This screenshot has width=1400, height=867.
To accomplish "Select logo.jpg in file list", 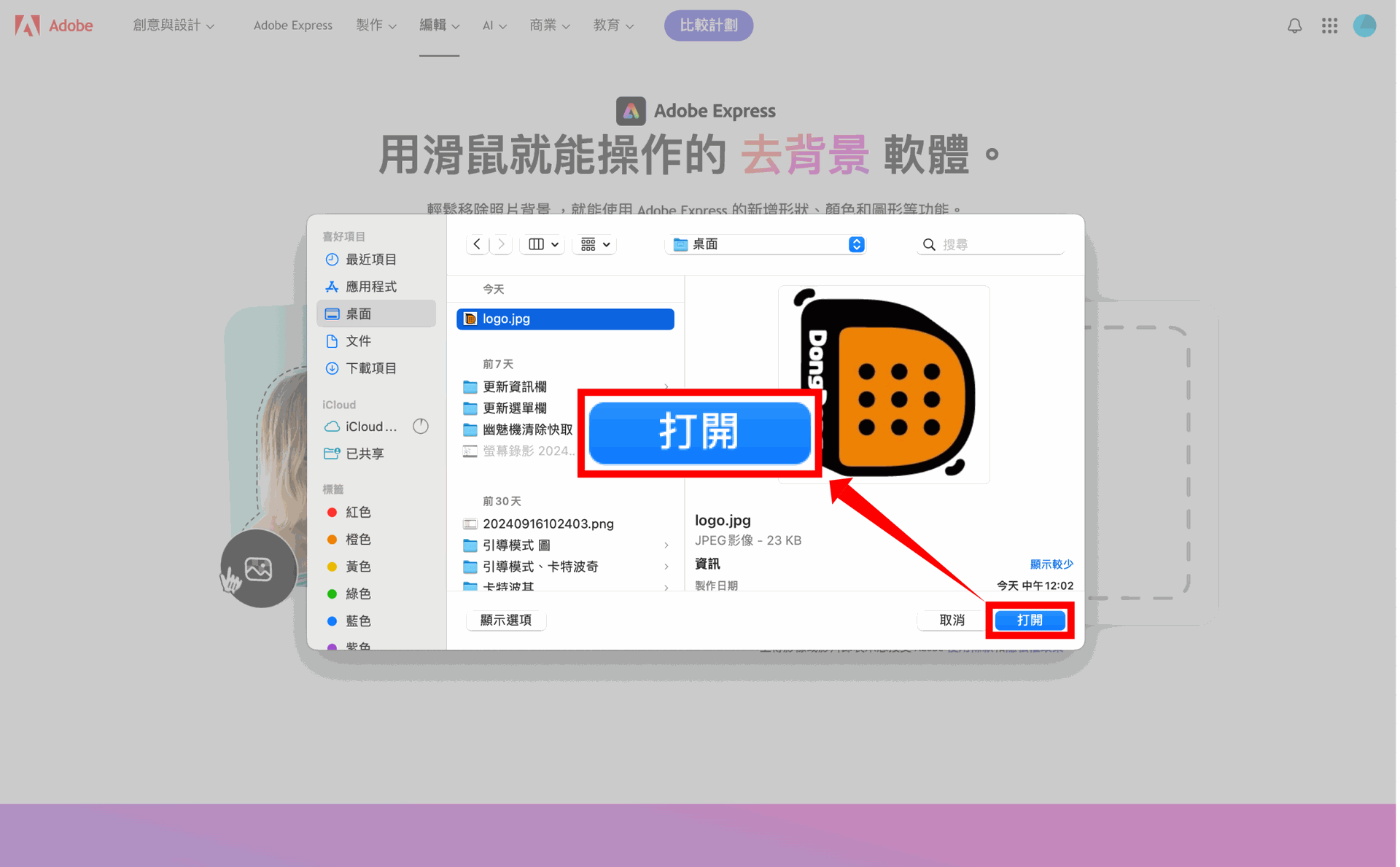I will coord(565,319).
